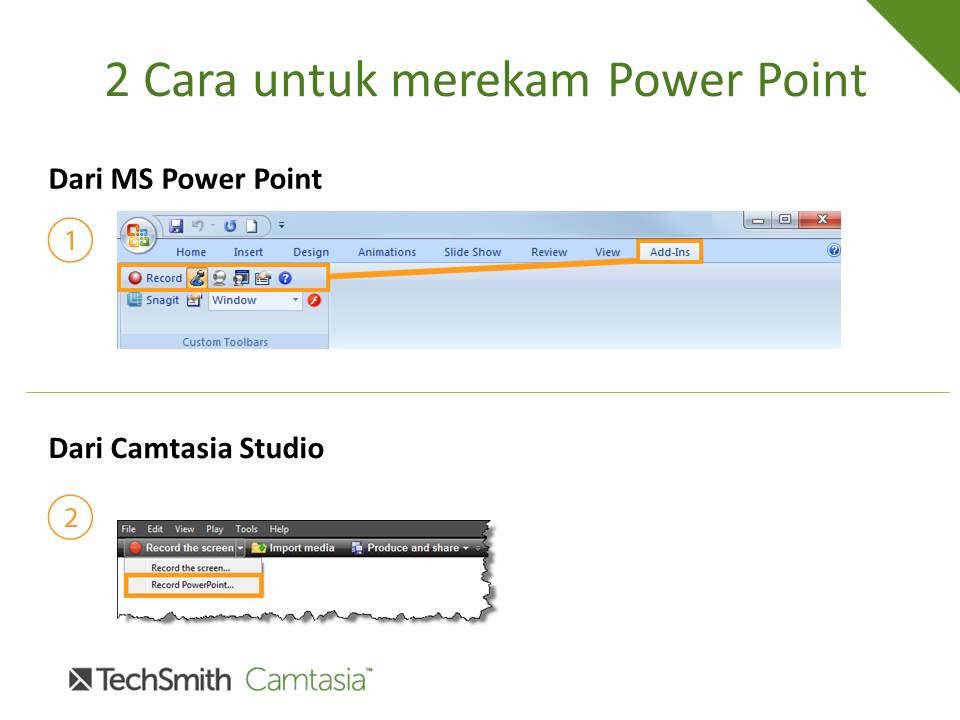Image resolution: width=960 pixels, height=720 pixels.
Task: Open Customize Quick Access Toolbar arrow
Action: tap(282, 225)
